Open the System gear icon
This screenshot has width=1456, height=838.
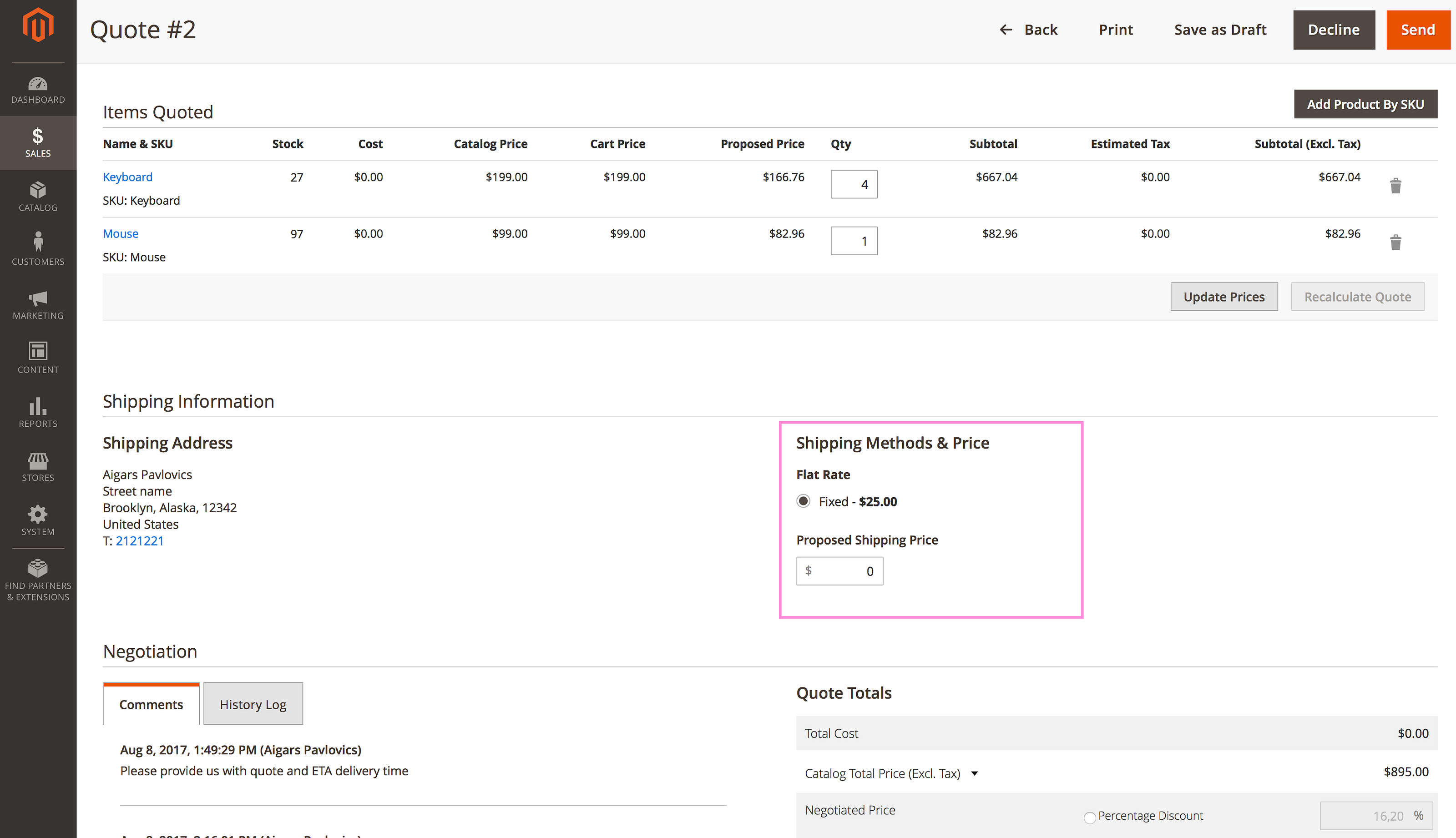[x=38, y=520]
